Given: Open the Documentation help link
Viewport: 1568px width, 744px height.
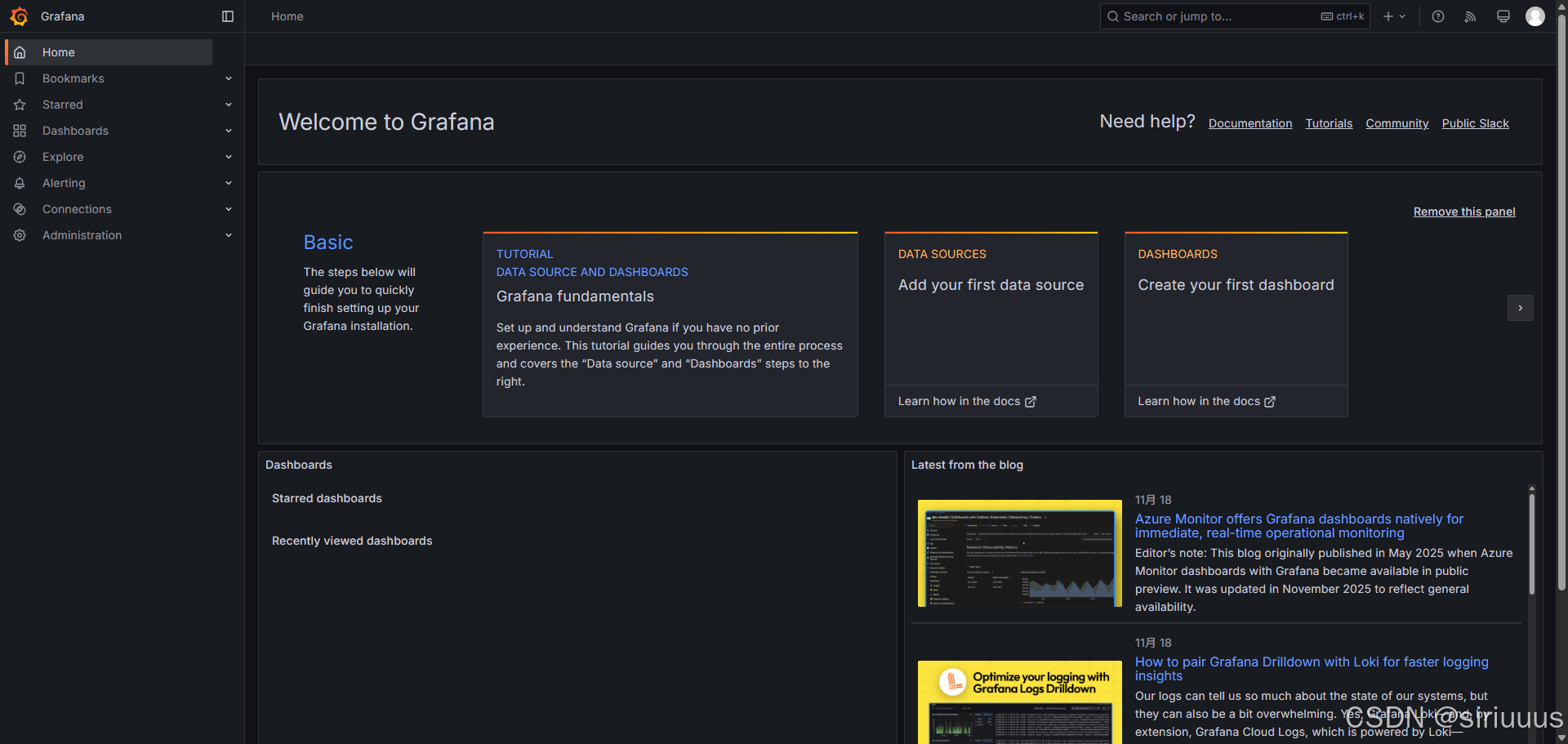Looking at the screenshot, I should (1250, 123).
